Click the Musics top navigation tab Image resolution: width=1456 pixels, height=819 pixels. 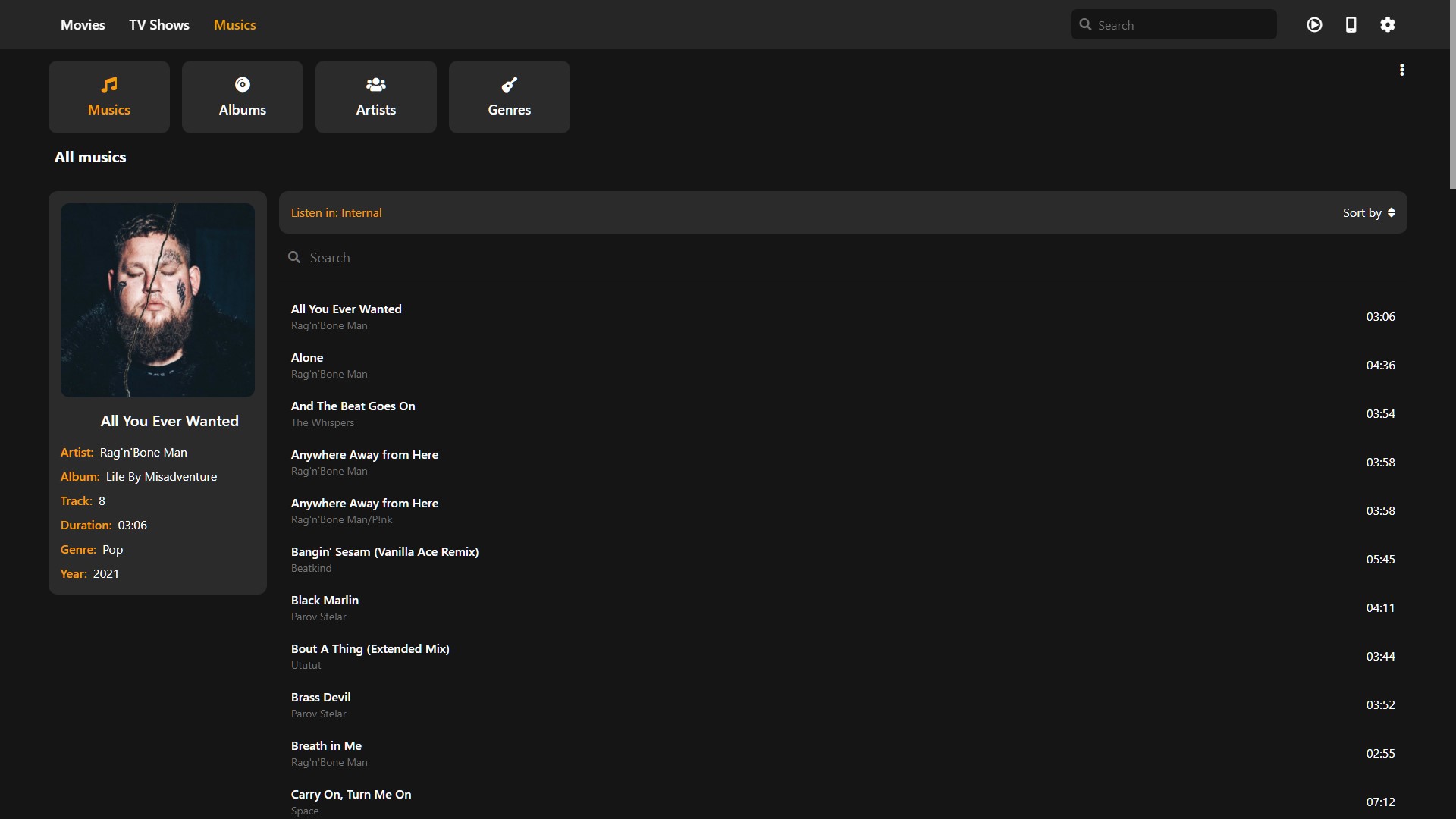[235, 25]
